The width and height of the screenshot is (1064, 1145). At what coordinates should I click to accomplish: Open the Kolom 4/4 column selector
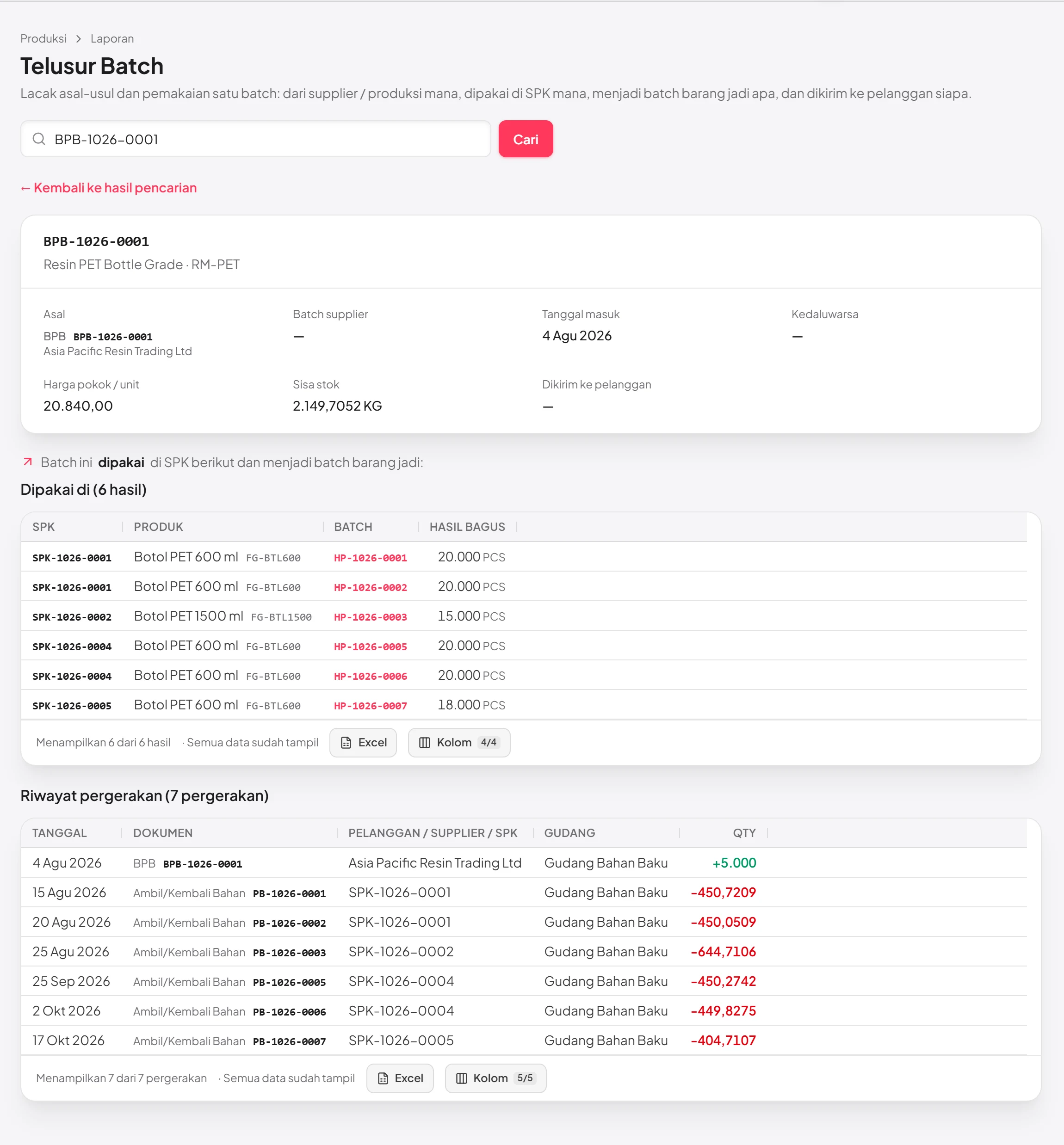[459, 743]
